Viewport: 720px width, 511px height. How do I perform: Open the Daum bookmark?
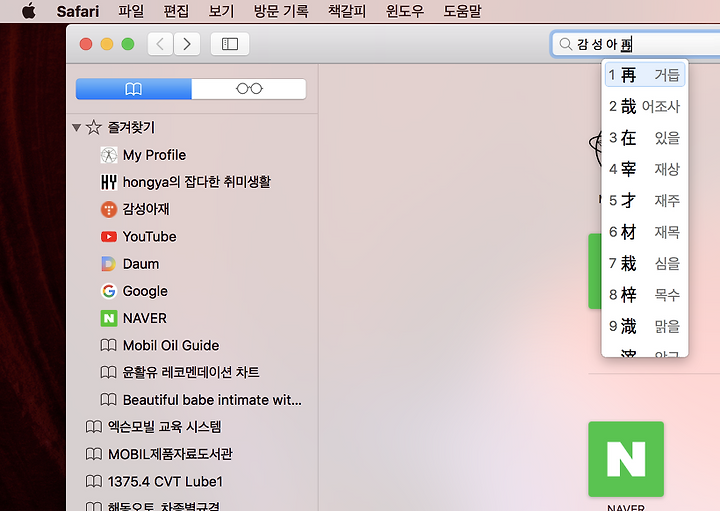click(x=141, y=264)
